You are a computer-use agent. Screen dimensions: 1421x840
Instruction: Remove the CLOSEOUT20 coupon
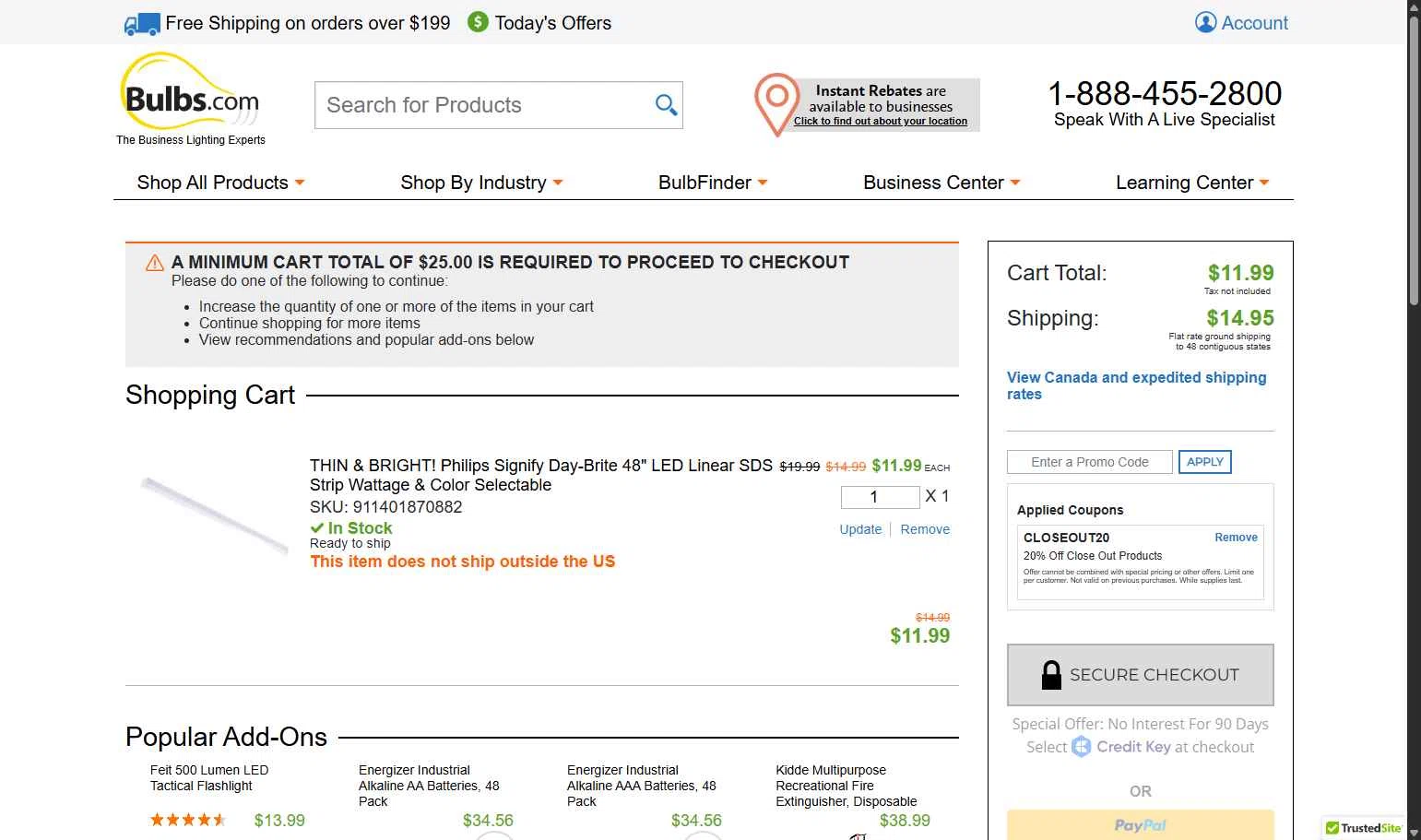1236,538
